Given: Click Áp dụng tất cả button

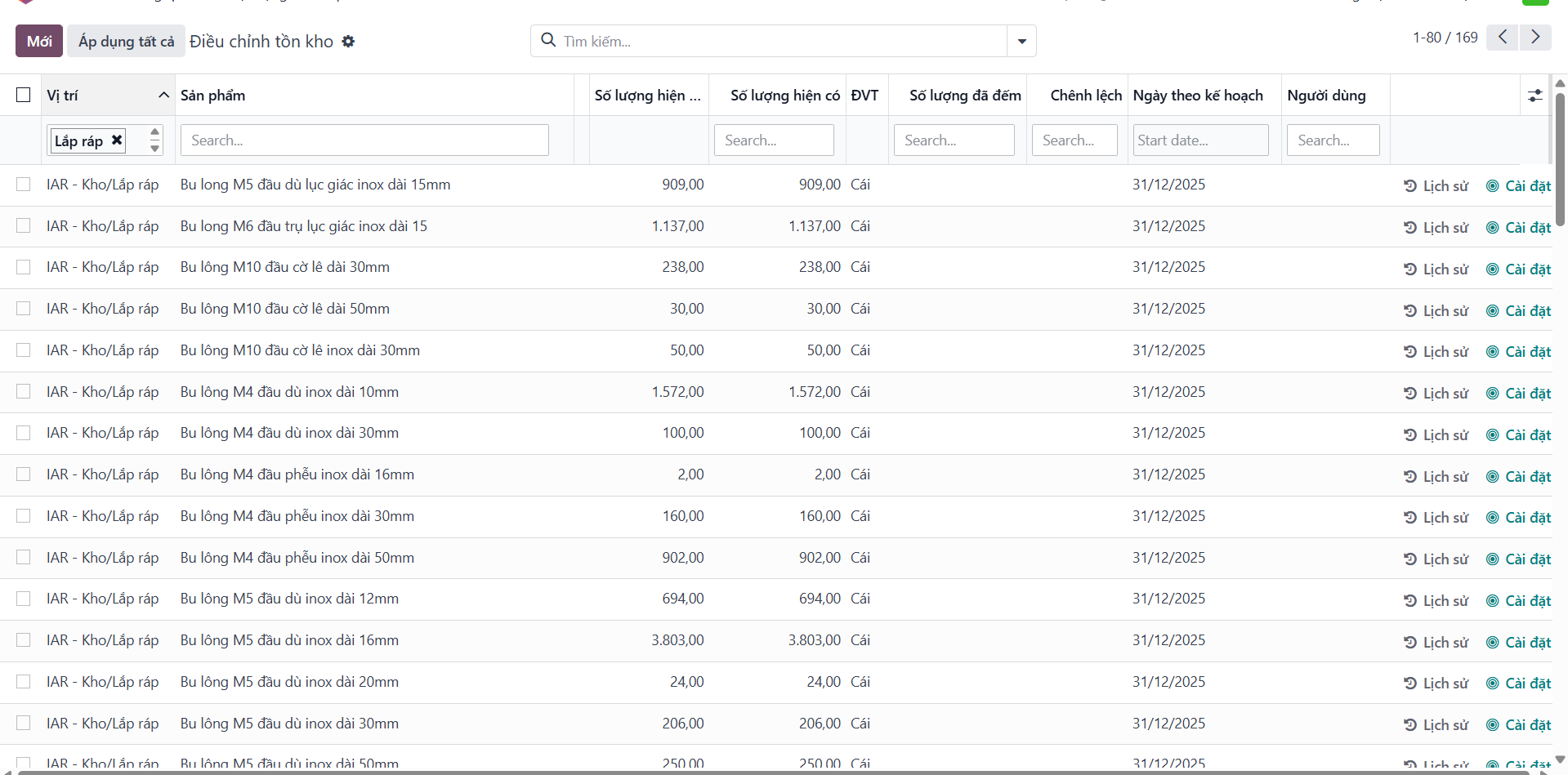Looking at the screenshot, I should click(x=126, y=41).
